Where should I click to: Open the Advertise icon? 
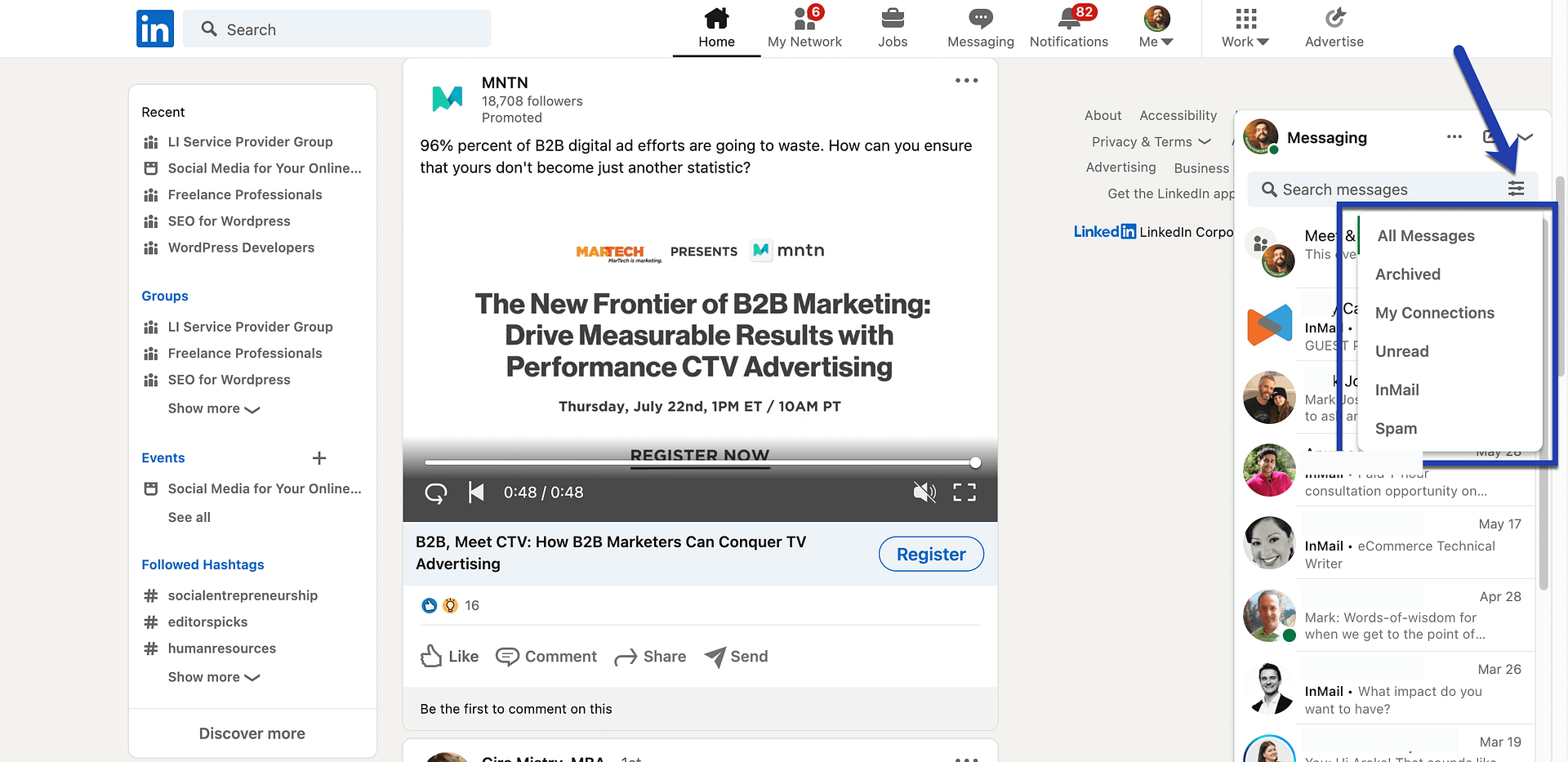tap(1334, 18)
